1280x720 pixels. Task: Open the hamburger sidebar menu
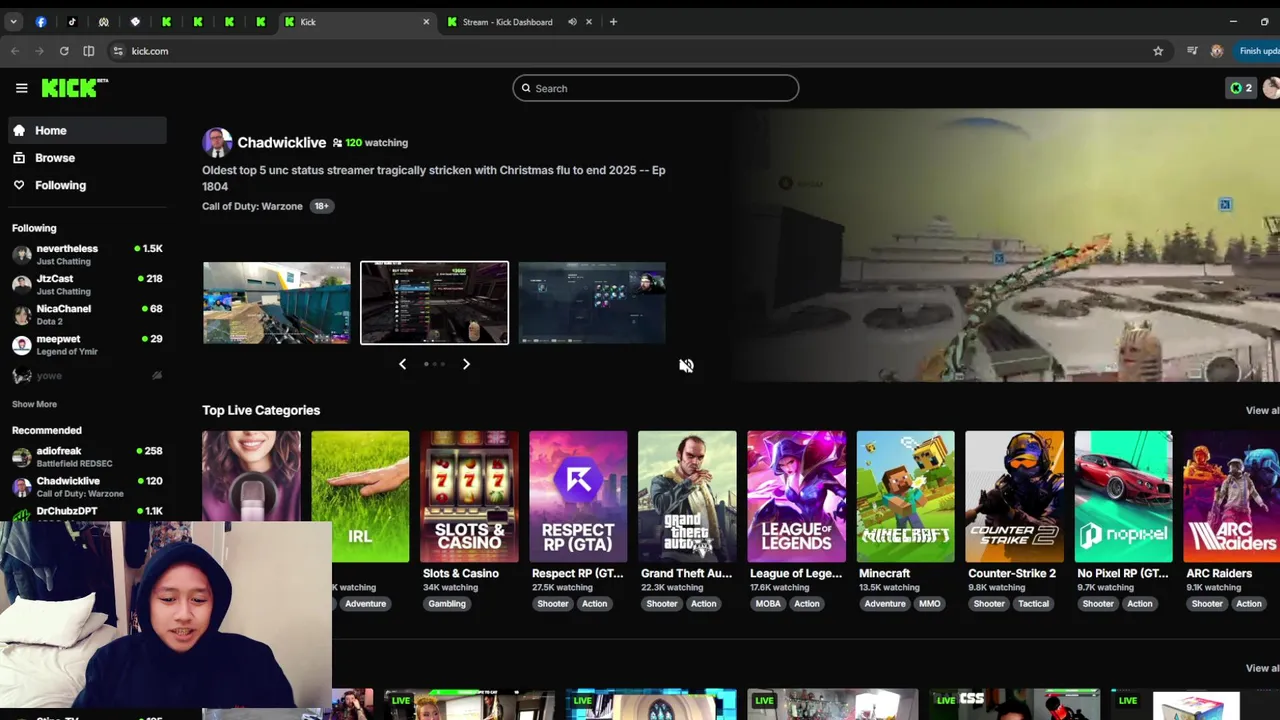(x=21, y=88)
